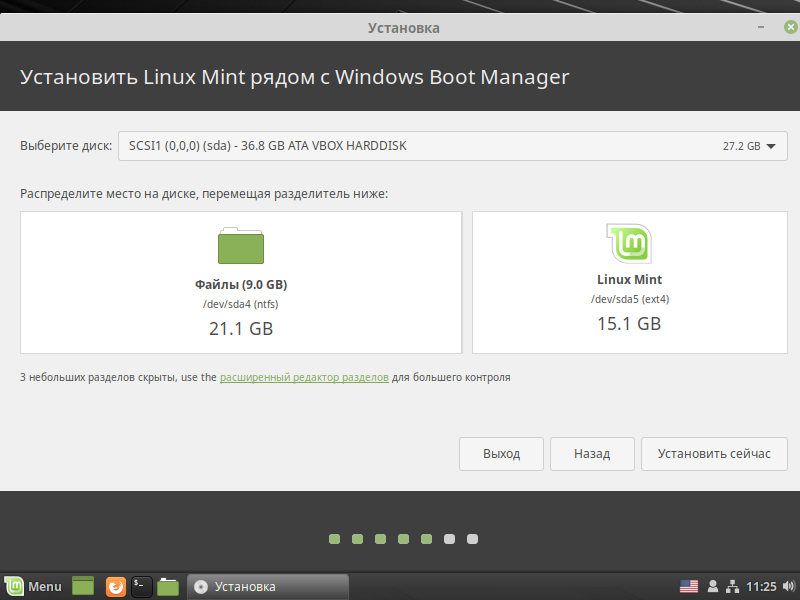Select the Linux Mint /dev/sda5 partition box

[630, 282]
